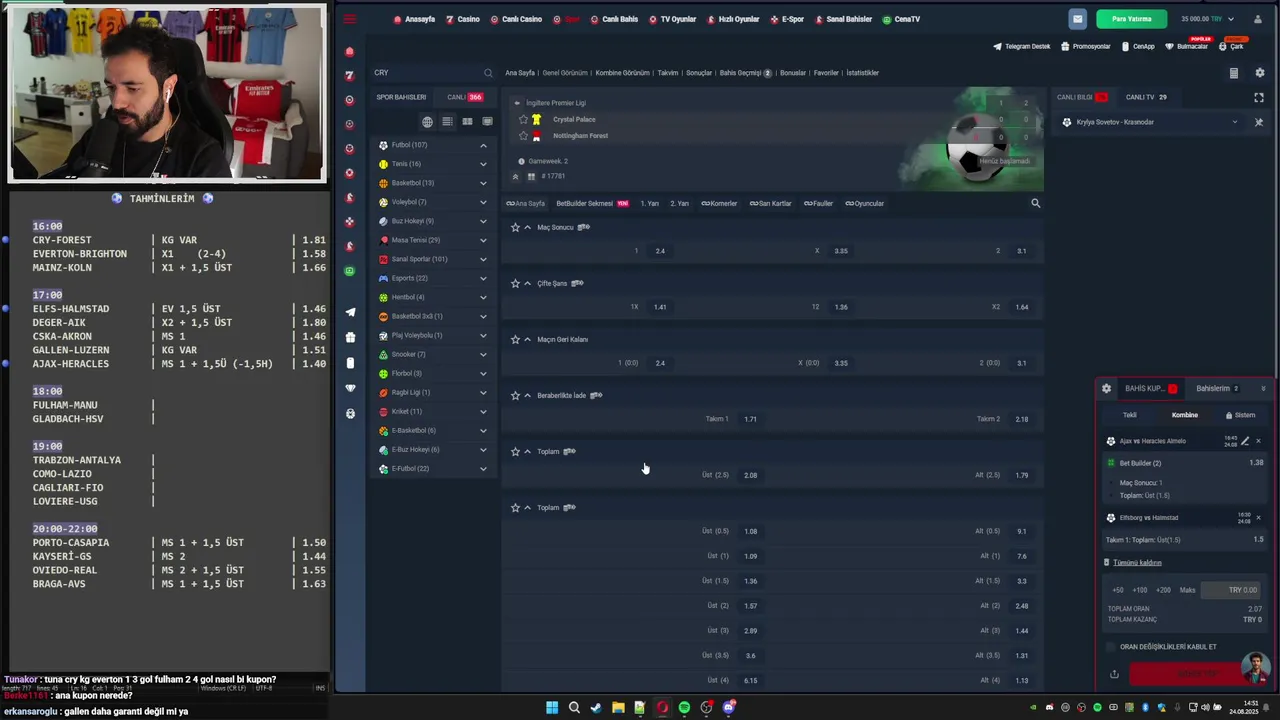
Task: Click the betting calculator icon
Action: 1233,73
